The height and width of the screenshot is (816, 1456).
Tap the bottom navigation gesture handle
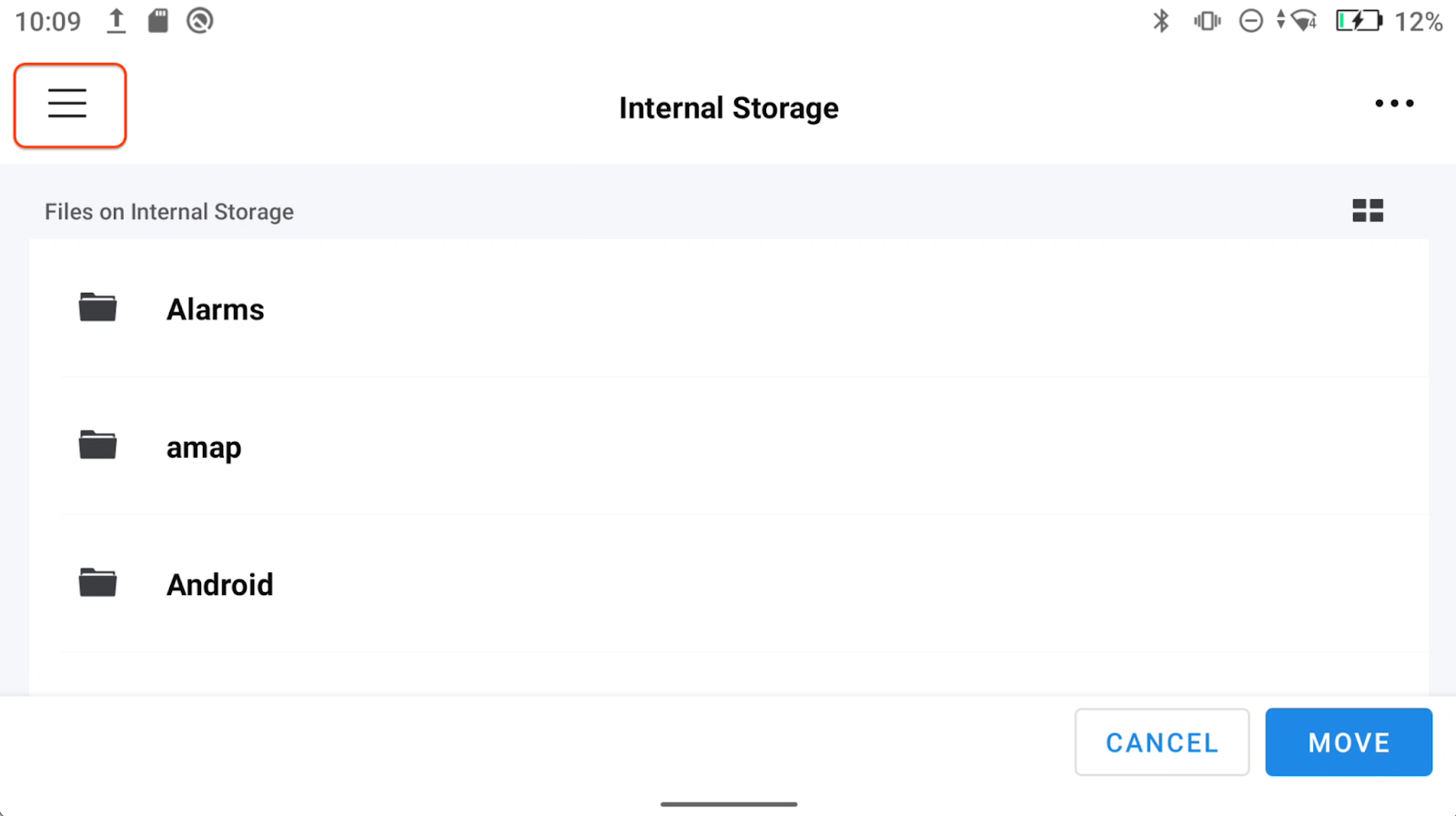728,804
